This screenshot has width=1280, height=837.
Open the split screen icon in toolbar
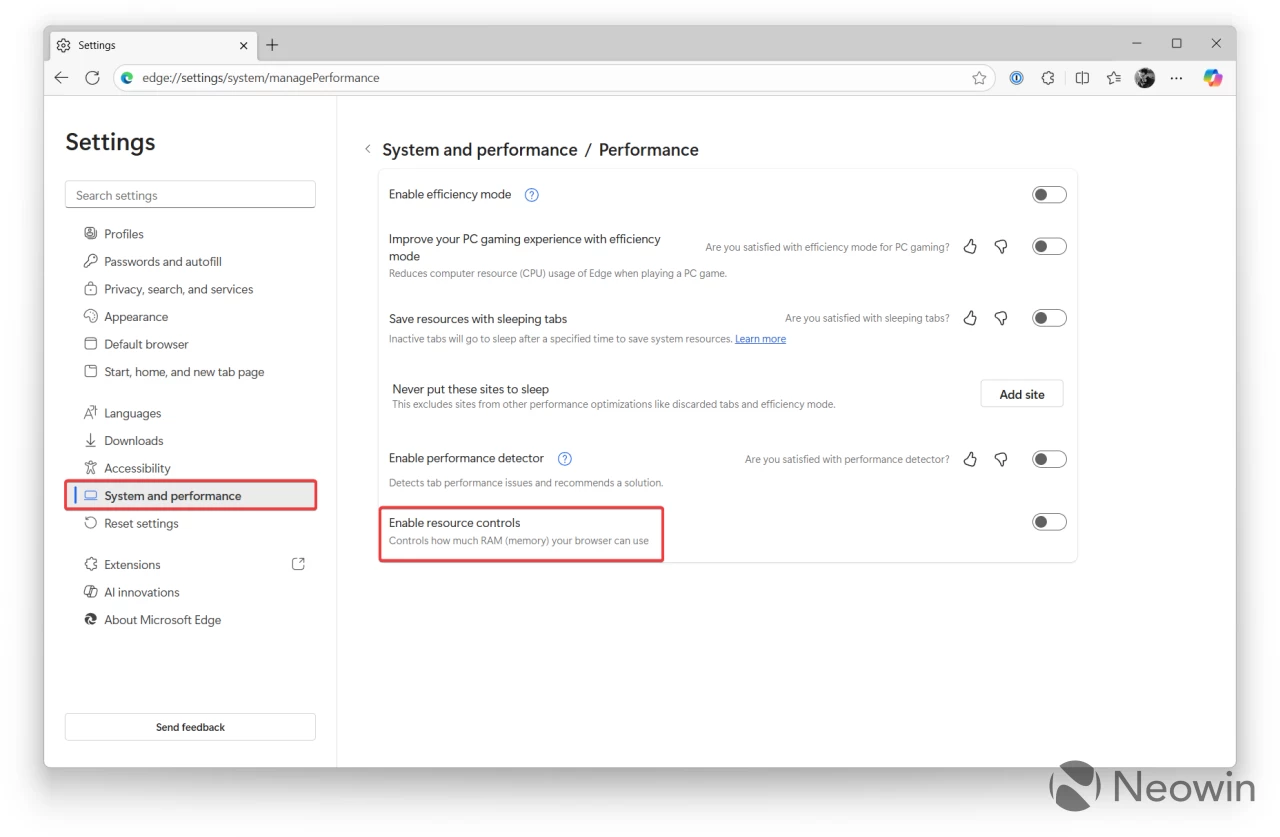(x=1082, y=77)
